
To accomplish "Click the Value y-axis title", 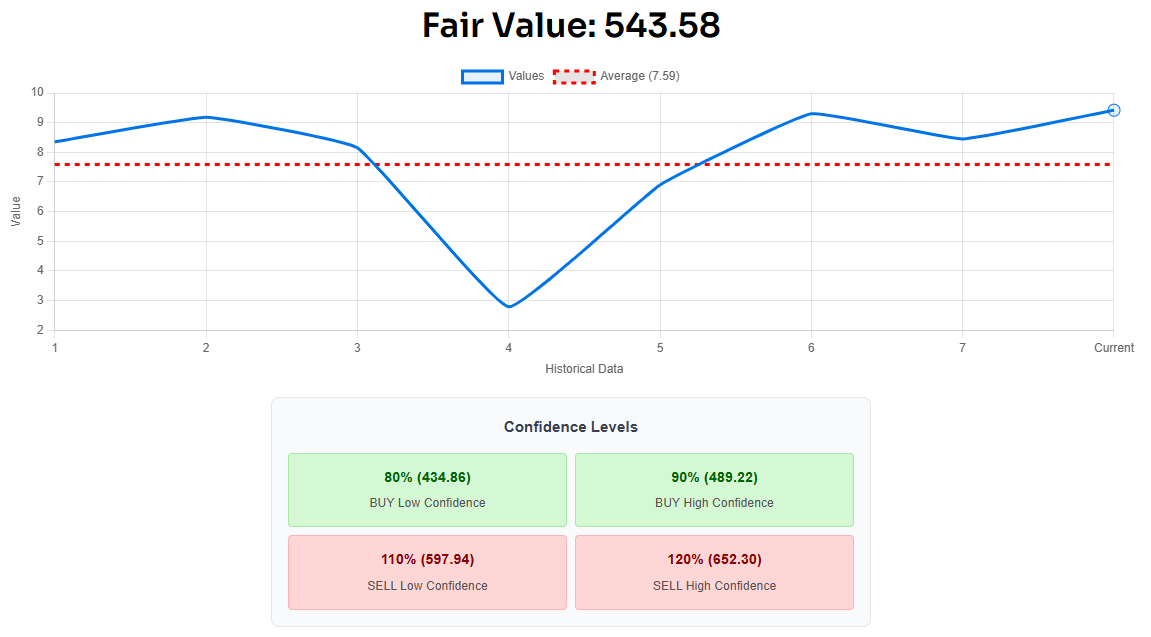I will [x=16, y=211].
